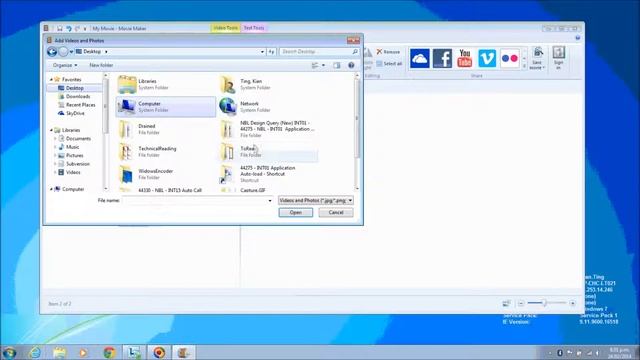
Task: Click the Open button
Action: (296, 212)
